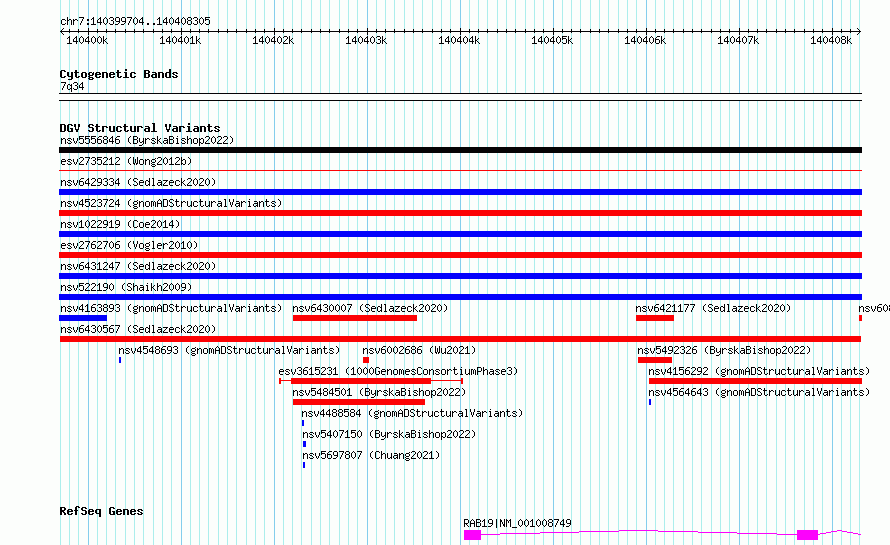This screenshot has width=890, height=545.
Task: Click the 140408k ruler tick label
Action: (x=830, y=40)
